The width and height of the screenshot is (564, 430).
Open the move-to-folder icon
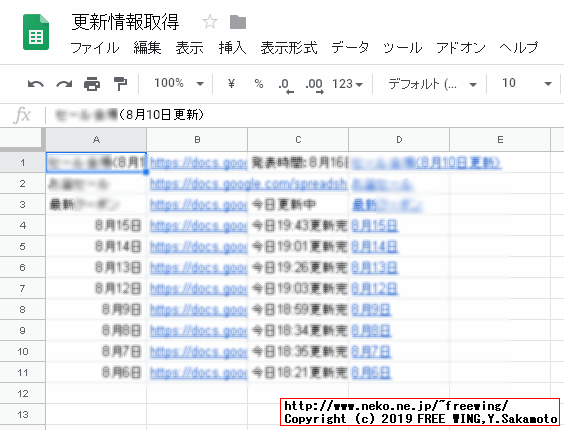238,22
